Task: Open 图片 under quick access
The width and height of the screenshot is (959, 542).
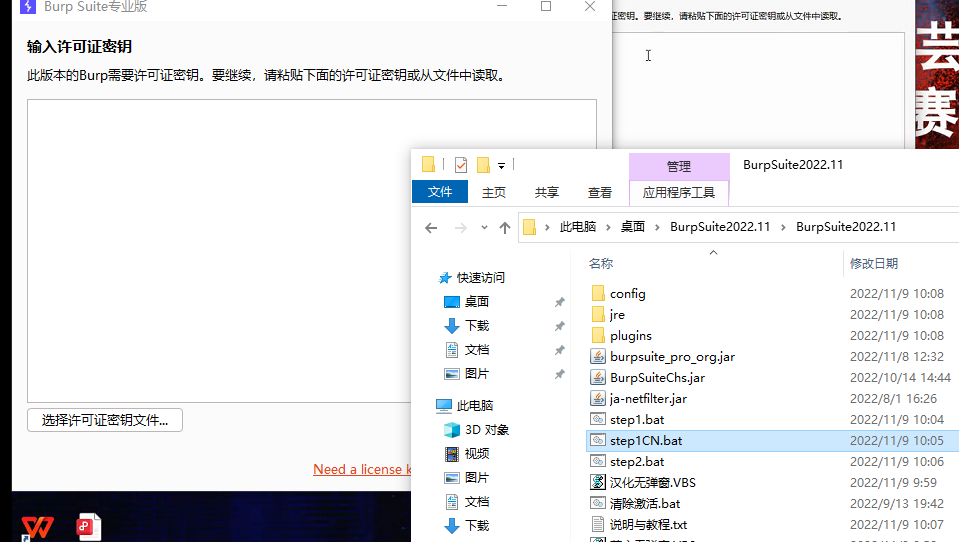Action: click(x=476, y=374)
